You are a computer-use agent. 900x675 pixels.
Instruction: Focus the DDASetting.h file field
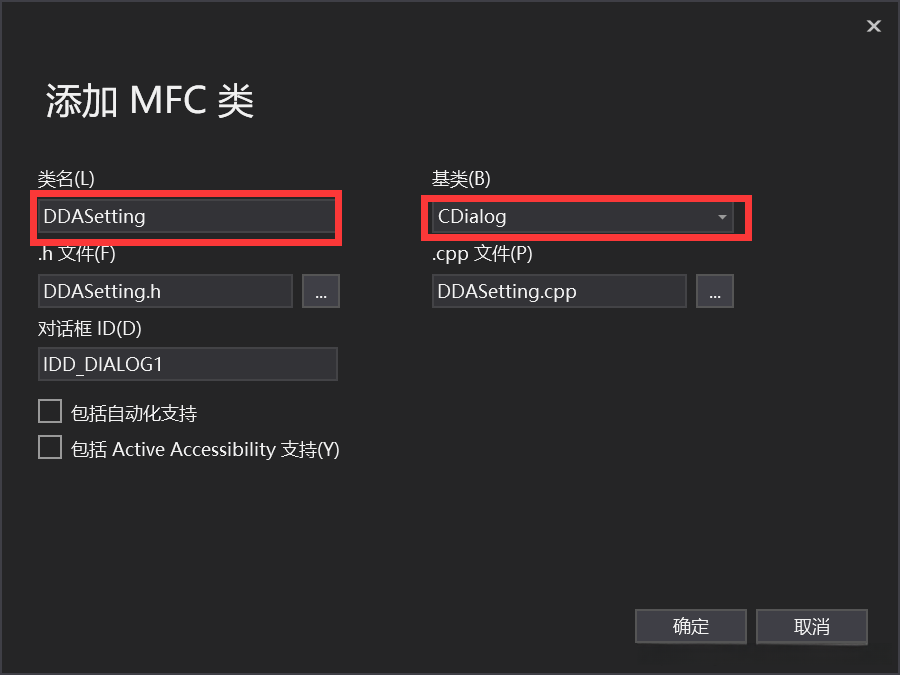click(x=165, y=291)
